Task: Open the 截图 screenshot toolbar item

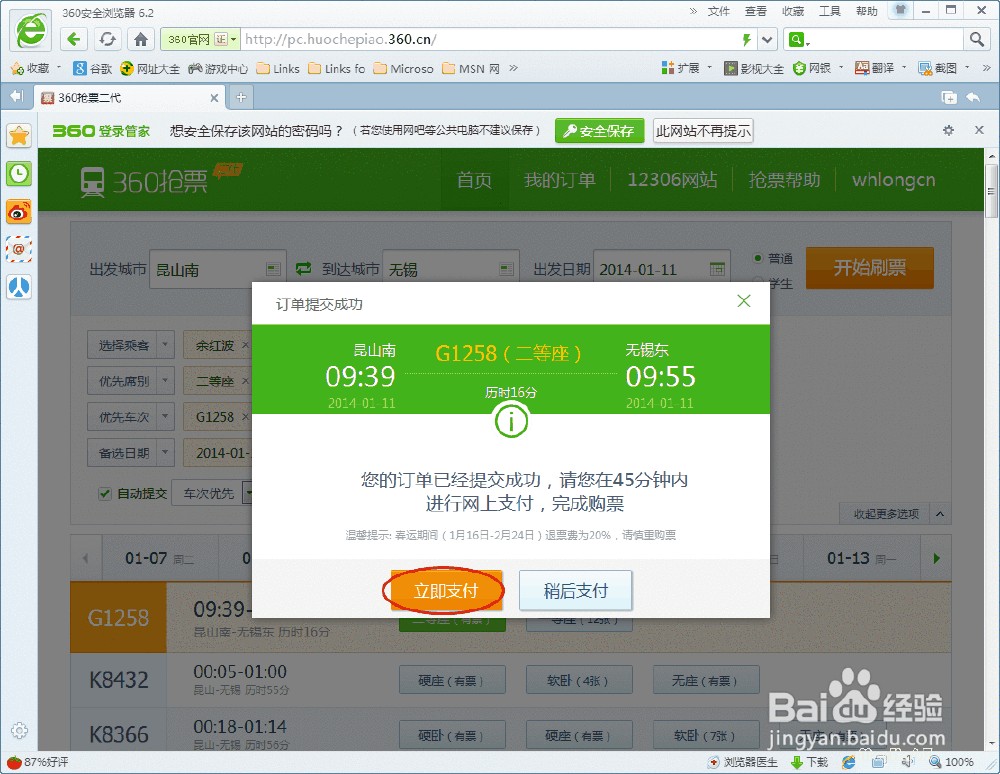Action: tap(938, 68)
